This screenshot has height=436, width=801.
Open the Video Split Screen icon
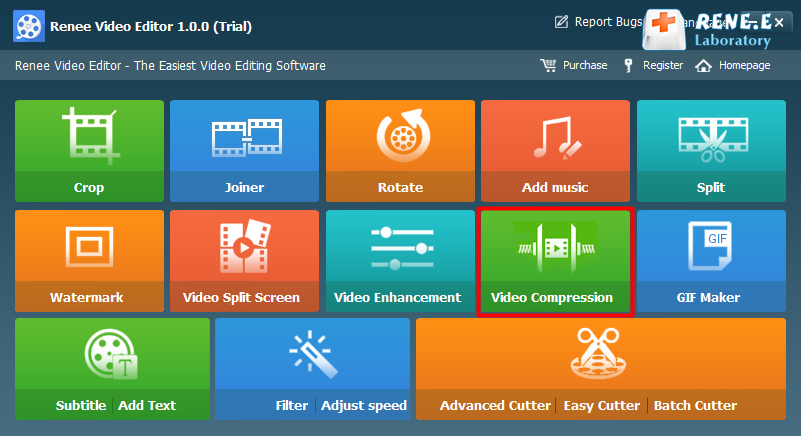[x=245, y=246]
